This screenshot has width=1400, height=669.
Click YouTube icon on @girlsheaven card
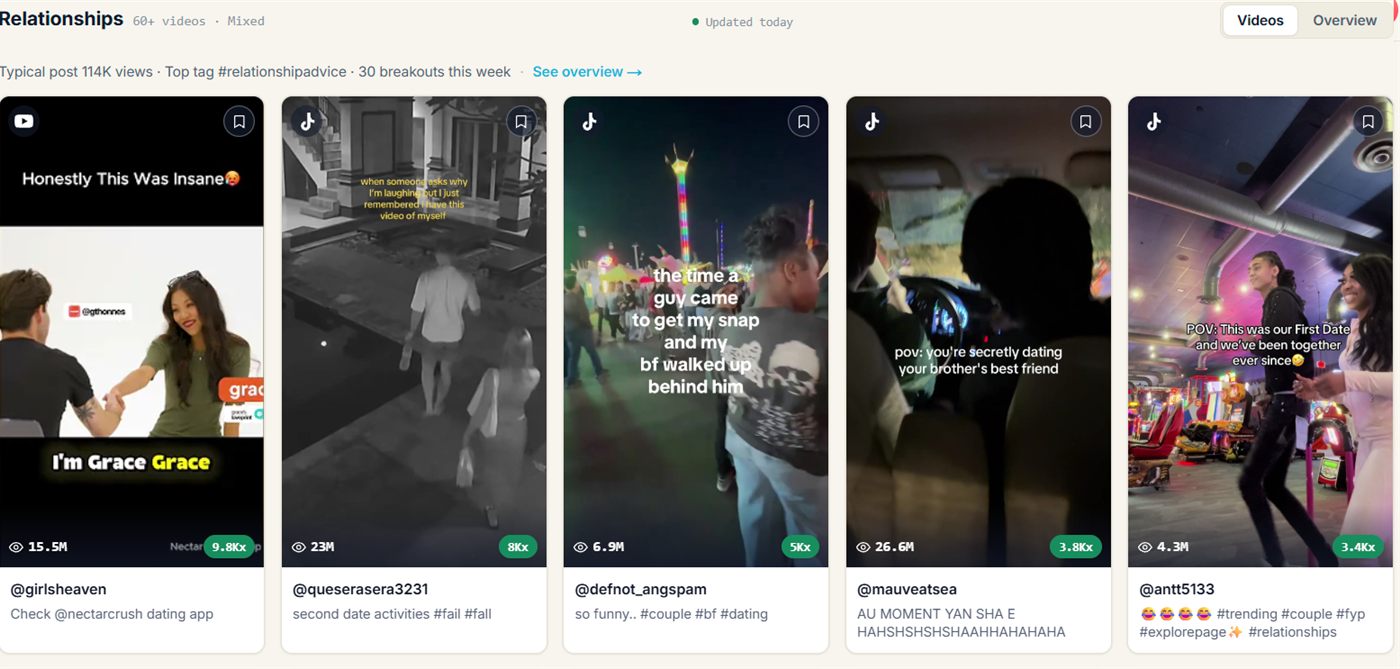click(24, 121)
